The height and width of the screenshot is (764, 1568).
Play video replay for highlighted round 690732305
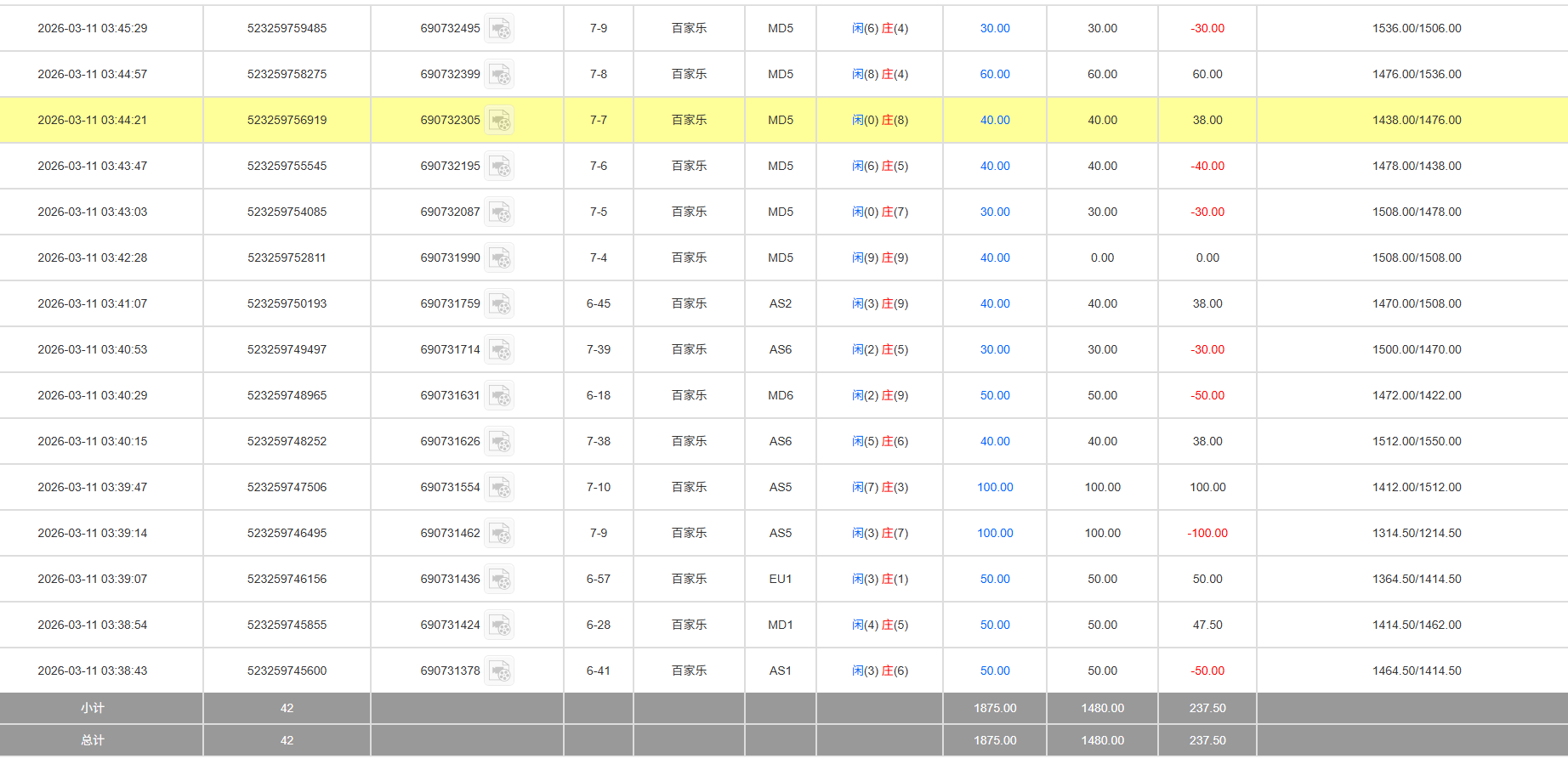pos(499,121)
